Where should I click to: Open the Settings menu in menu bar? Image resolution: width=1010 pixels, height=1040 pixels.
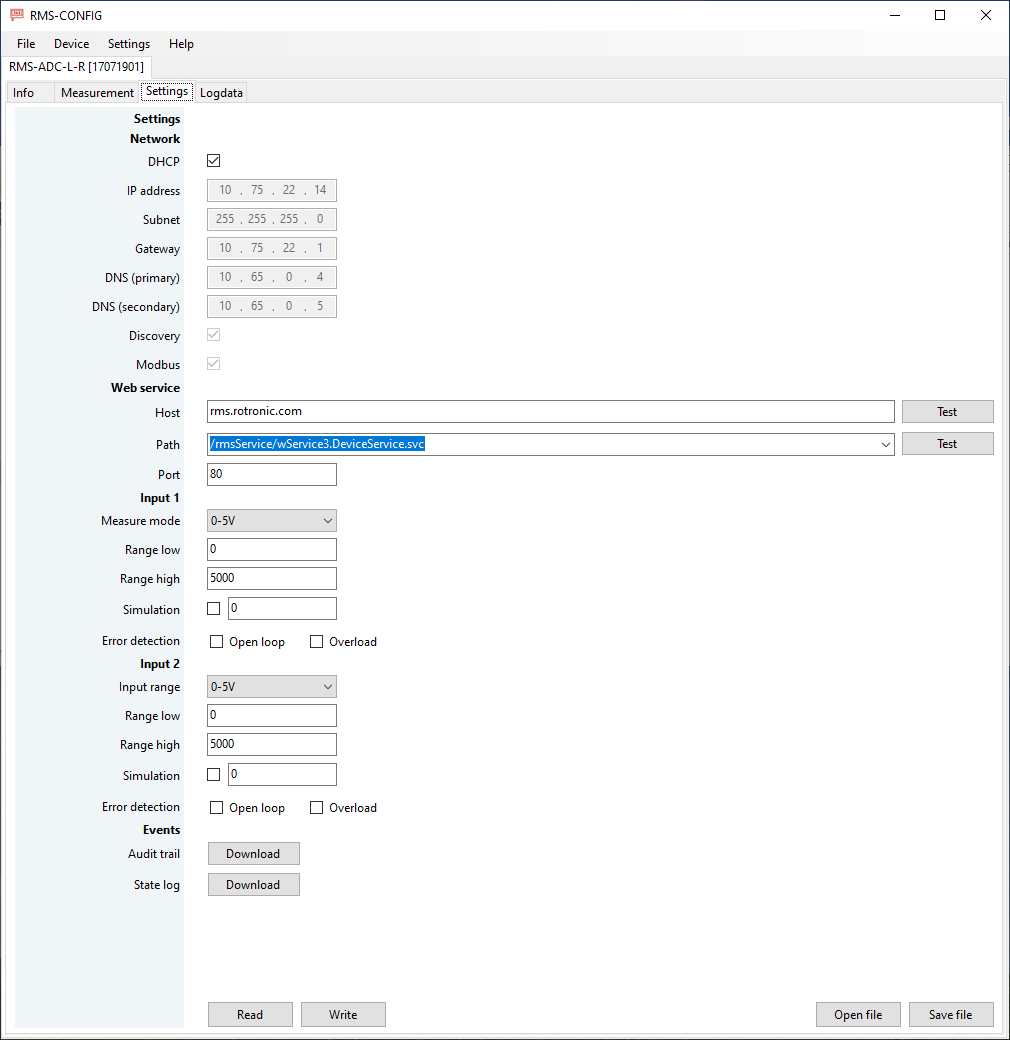coord(129,44)
